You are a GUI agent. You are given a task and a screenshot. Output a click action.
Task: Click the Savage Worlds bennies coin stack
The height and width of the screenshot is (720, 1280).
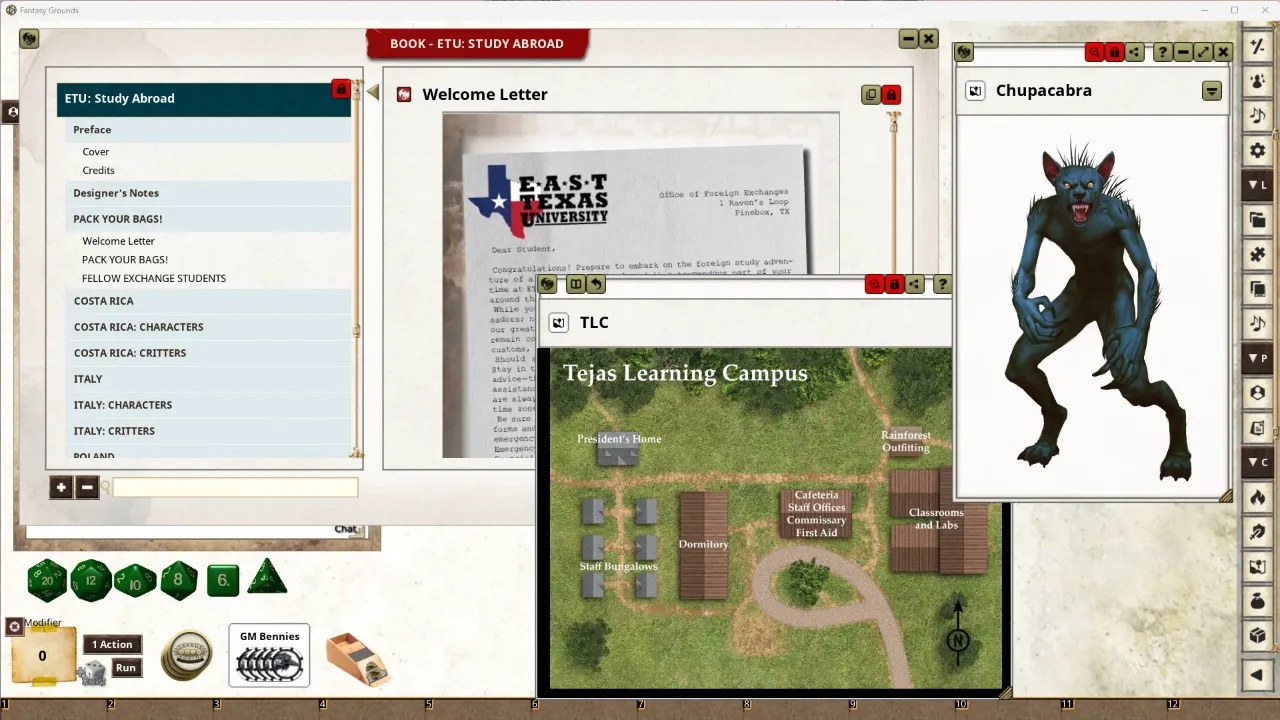pyautogui.click(x=186, y=656)
